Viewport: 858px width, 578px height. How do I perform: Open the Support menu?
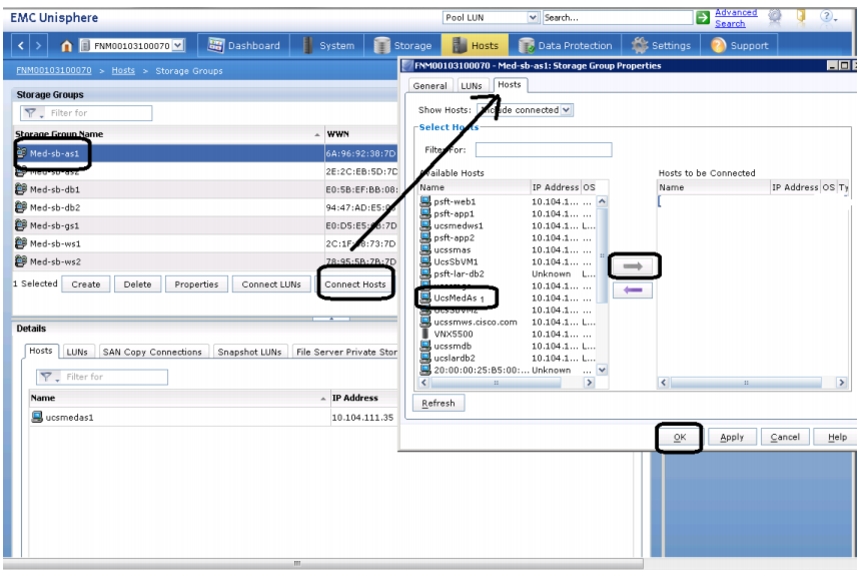(739, 45)
